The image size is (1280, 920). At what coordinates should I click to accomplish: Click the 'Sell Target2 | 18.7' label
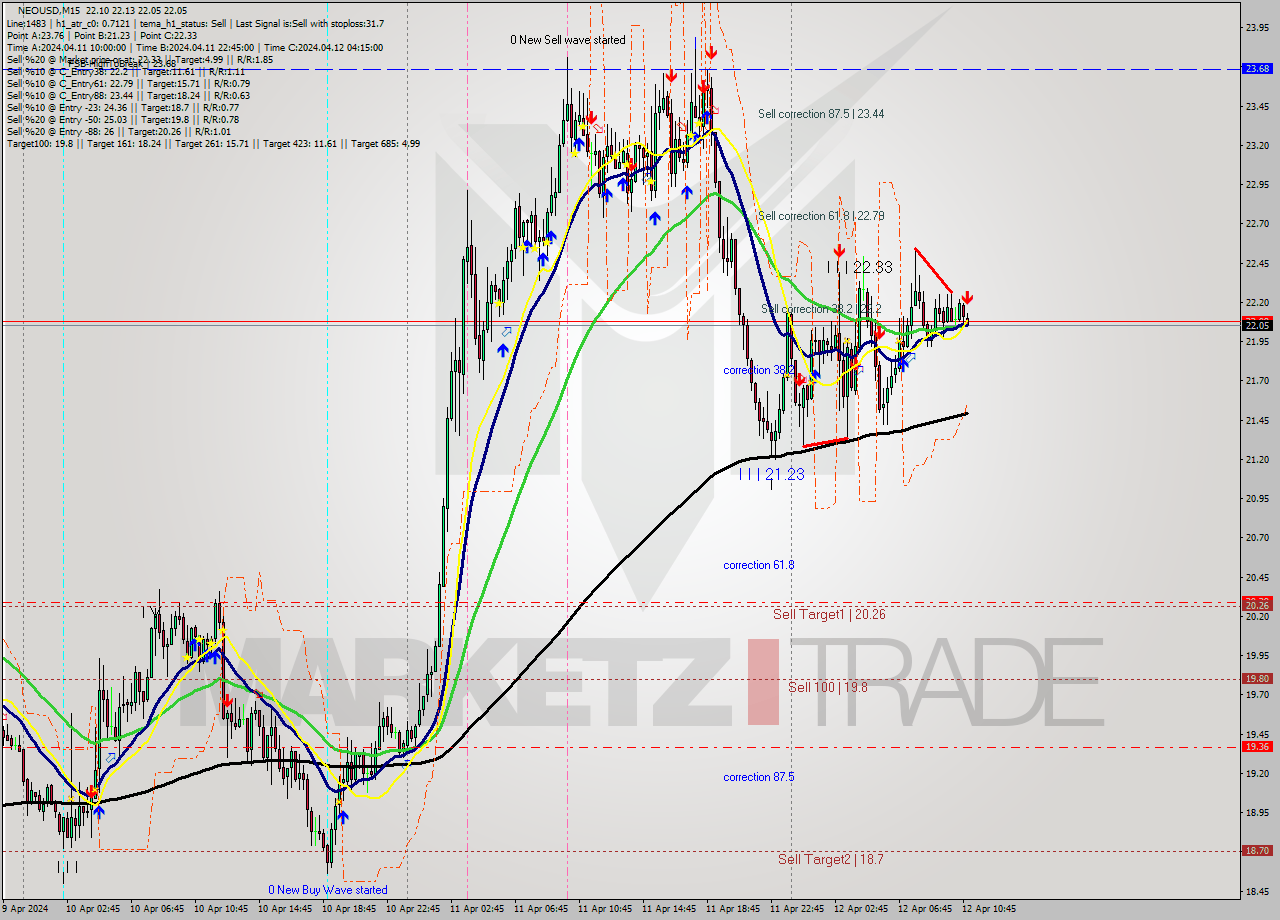click(831, 859)
